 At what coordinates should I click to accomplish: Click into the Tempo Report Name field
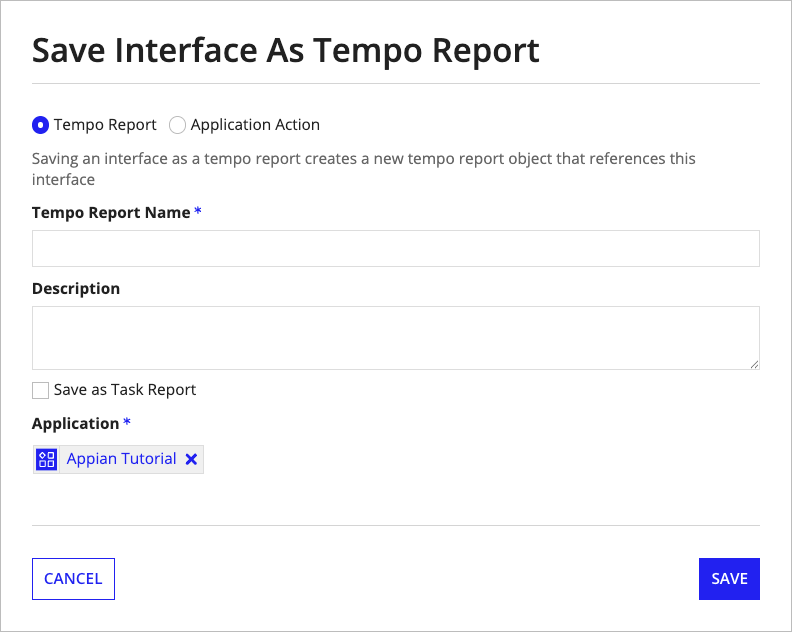tap(395, 249)
